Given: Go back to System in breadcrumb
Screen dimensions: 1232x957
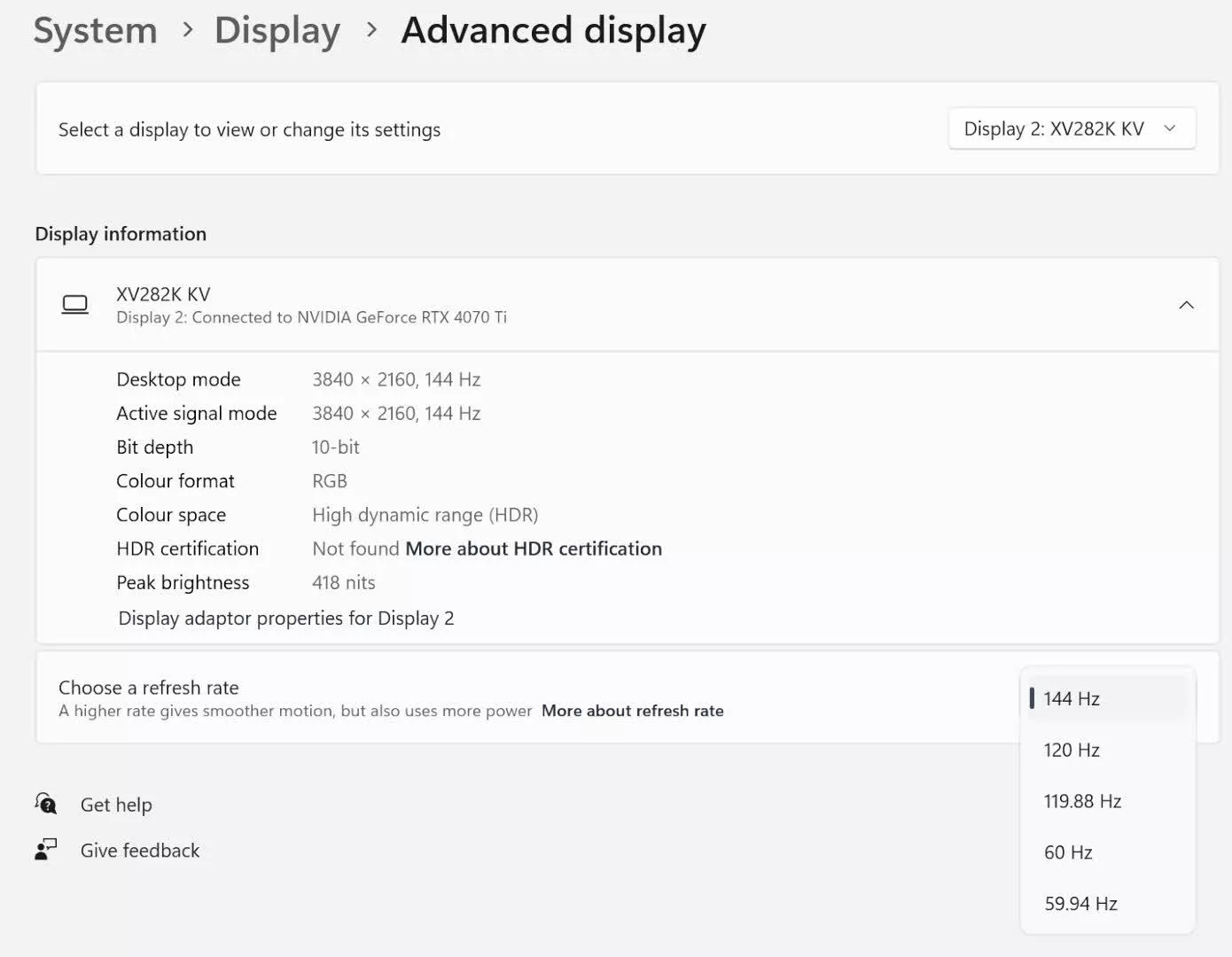Looking at the screenshot, I should click(95, 30).
